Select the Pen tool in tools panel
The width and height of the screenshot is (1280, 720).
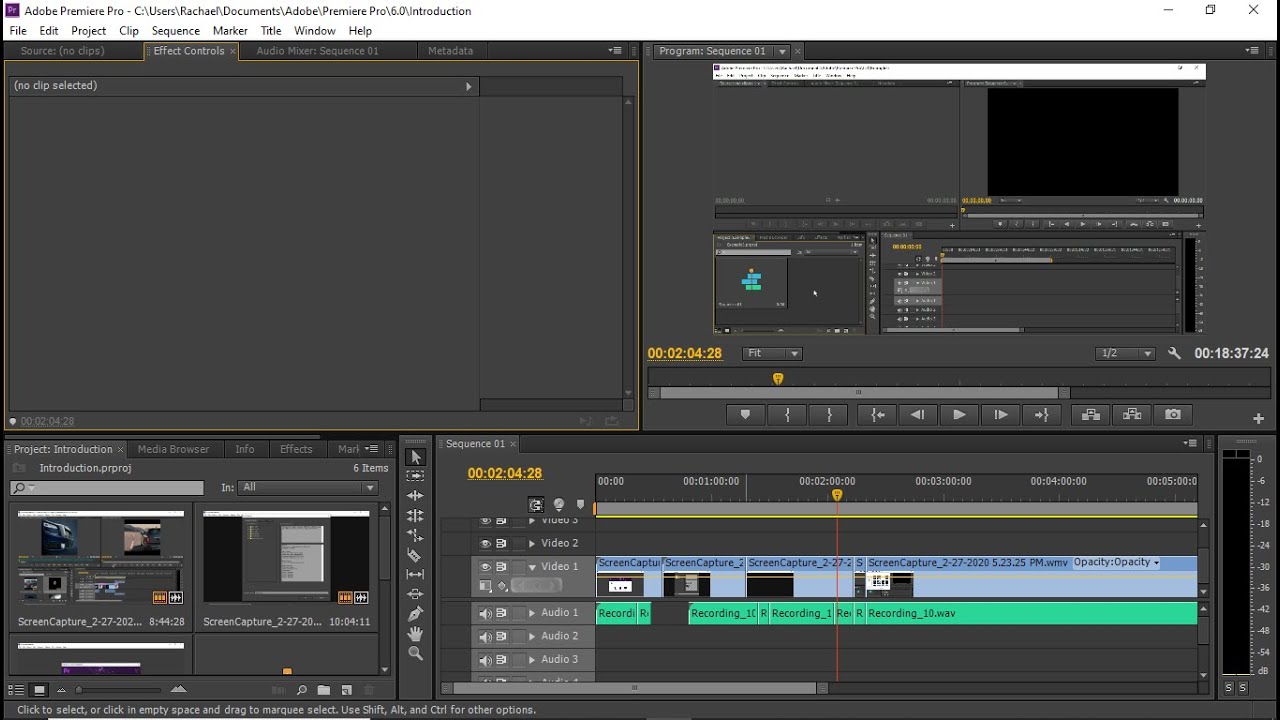[x=415, y=613]
